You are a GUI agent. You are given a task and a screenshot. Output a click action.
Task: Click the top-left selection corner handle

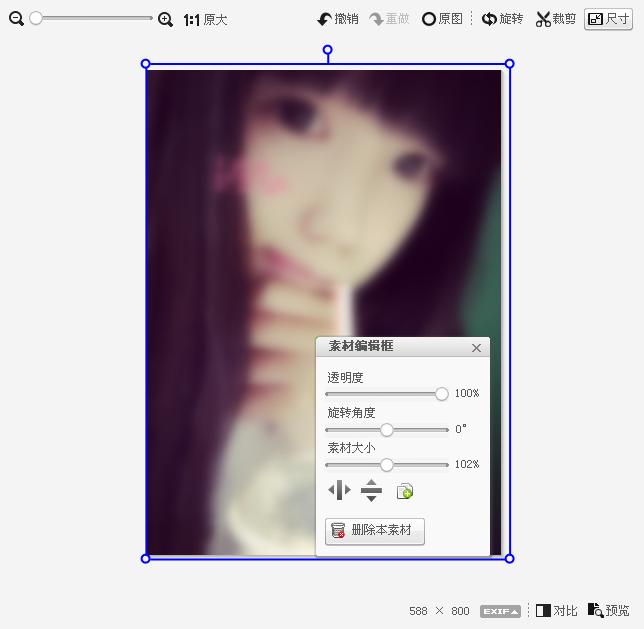pos(145,64)
